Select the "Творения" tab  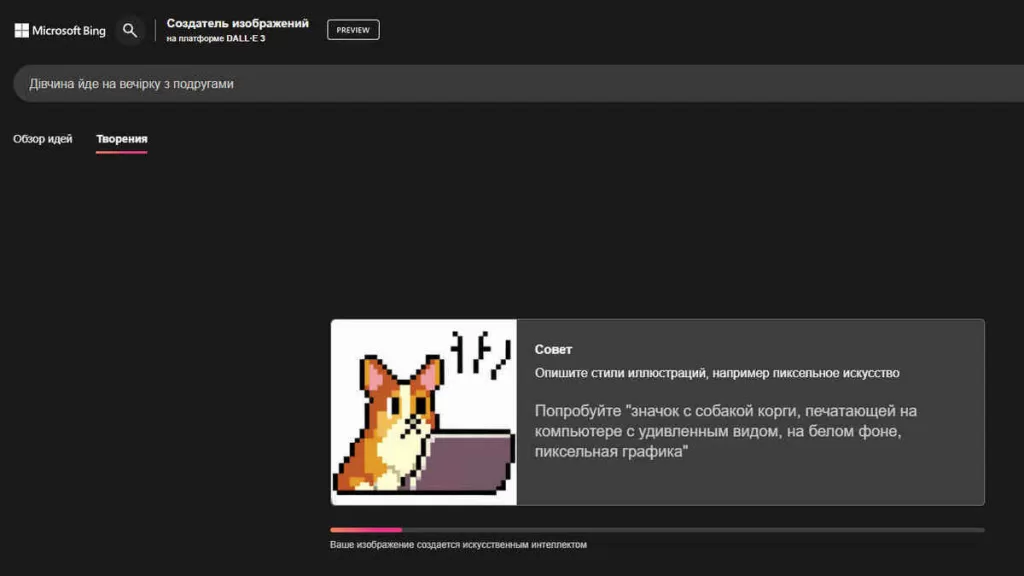(122, 139)
